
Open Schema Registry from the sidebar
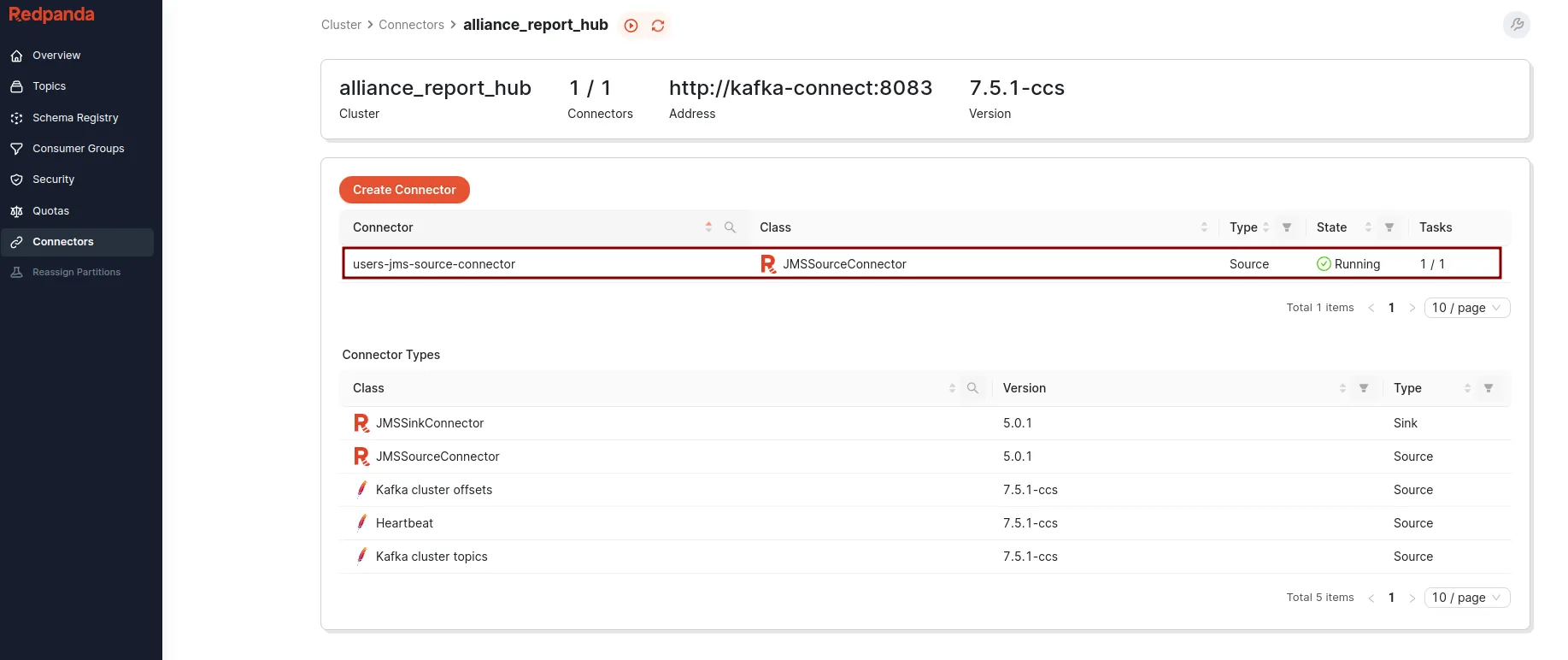75,118
